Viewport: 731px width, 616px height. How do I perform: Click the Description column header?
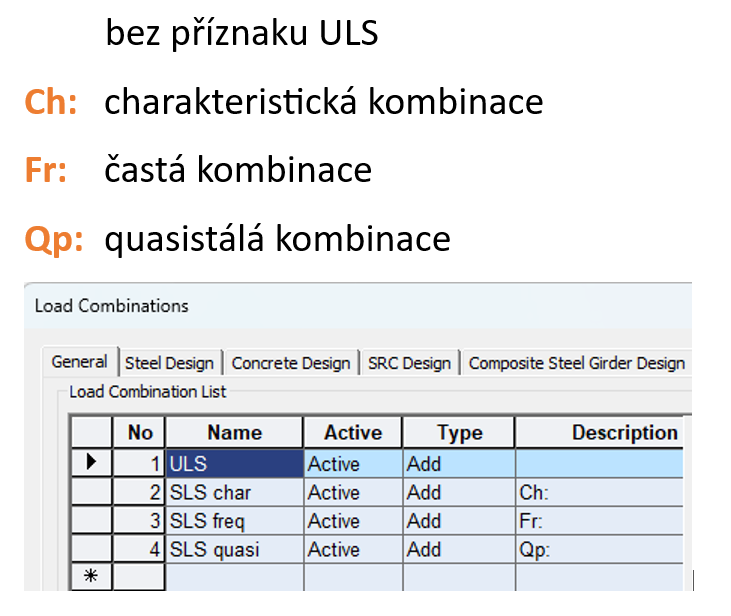point(624,433)
